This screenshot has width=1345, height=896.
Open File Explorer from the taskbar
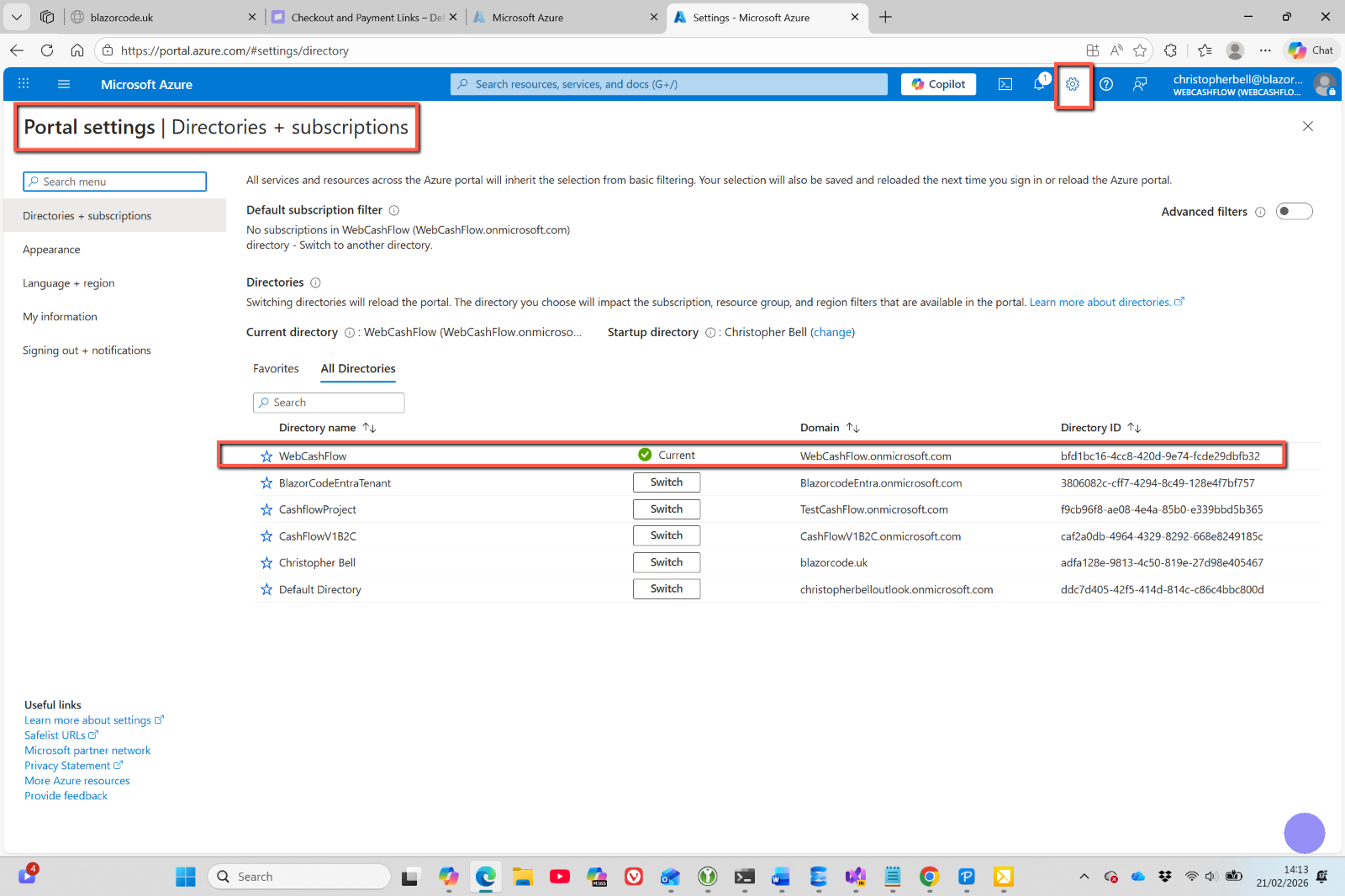click(522, 877)
